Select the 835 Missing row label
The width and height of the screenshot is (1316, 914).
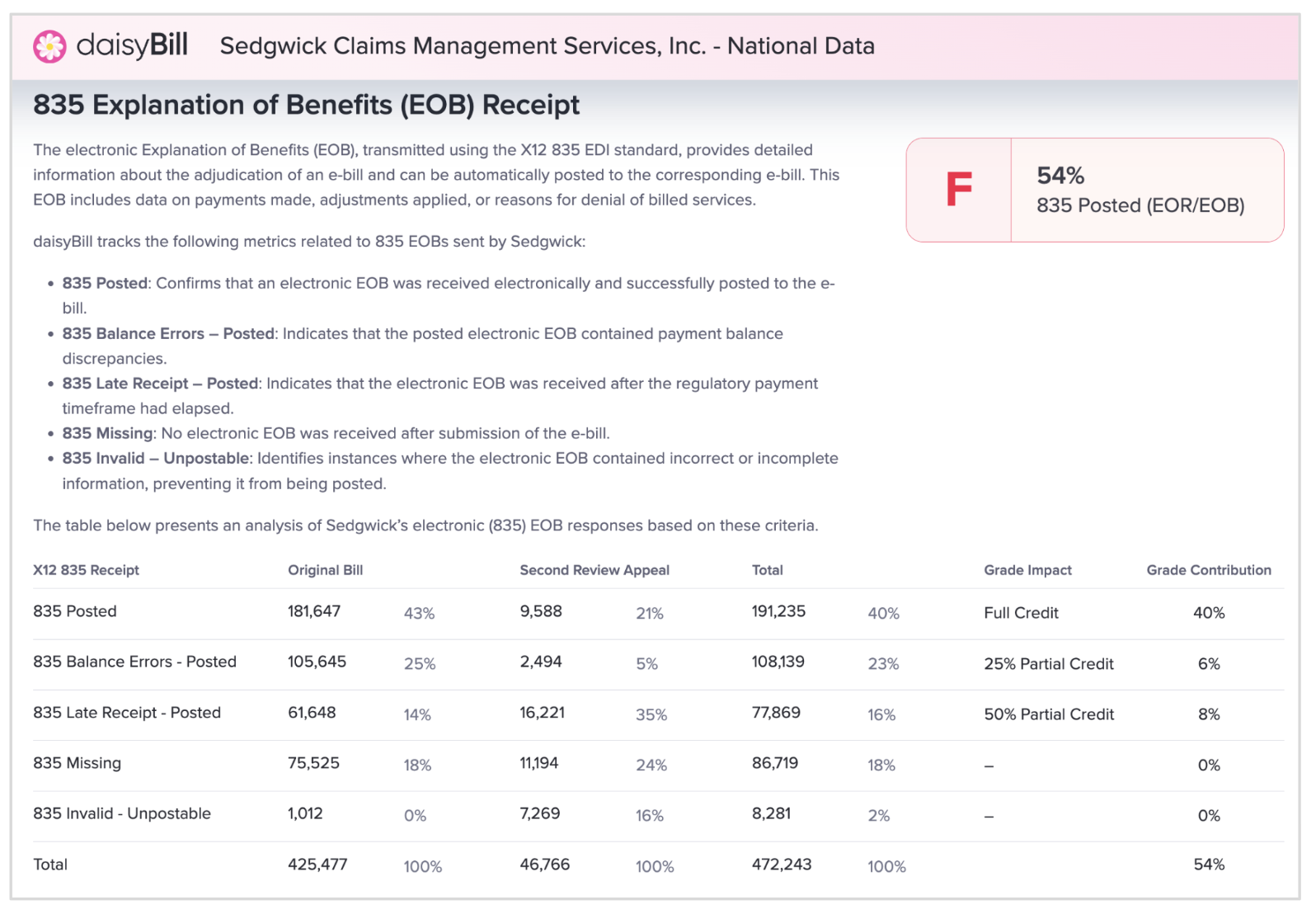click(x=77, y=763)
